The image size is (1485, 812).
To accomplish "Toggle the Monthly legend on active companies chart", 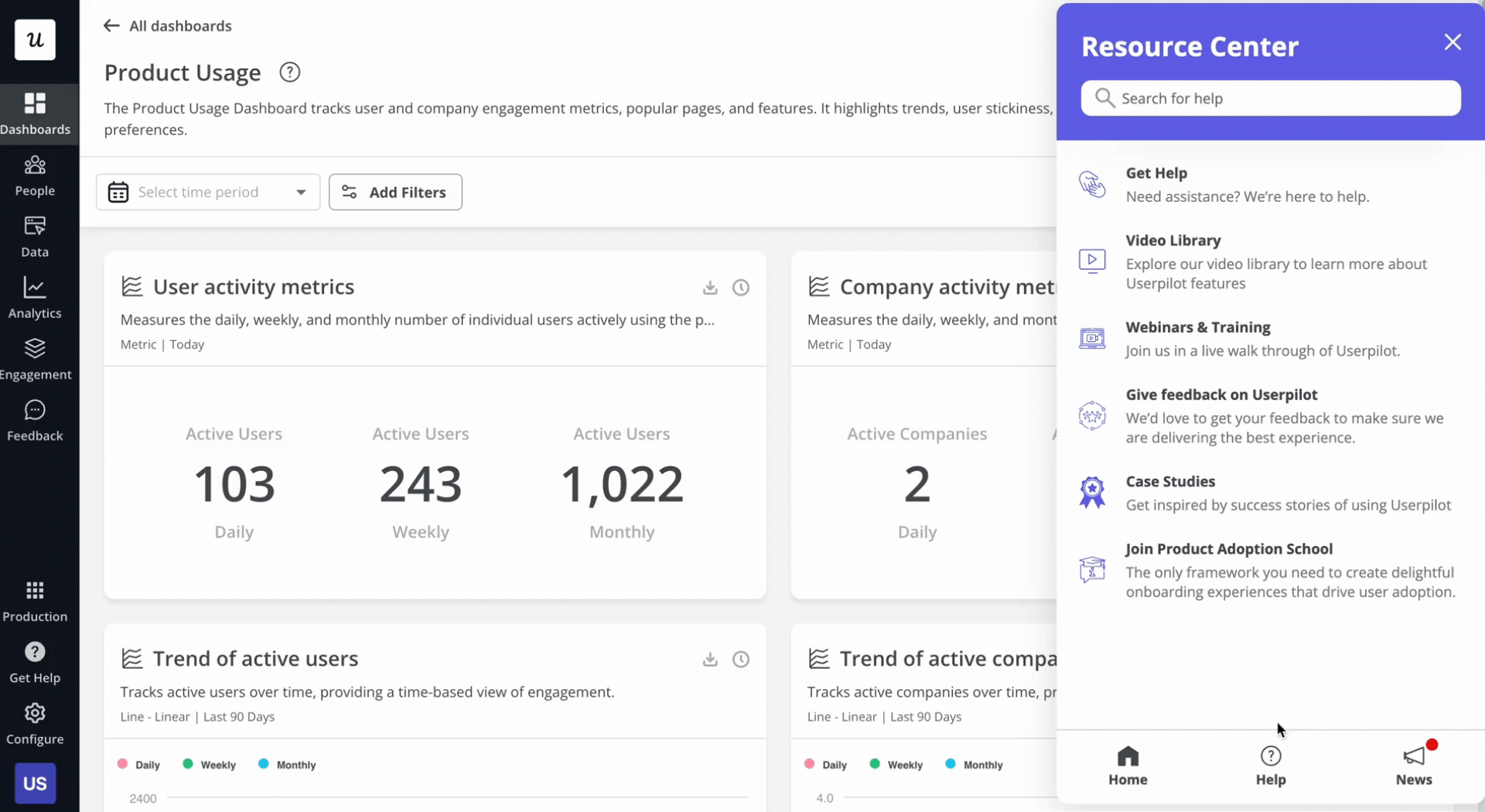I will click(974, 764).
